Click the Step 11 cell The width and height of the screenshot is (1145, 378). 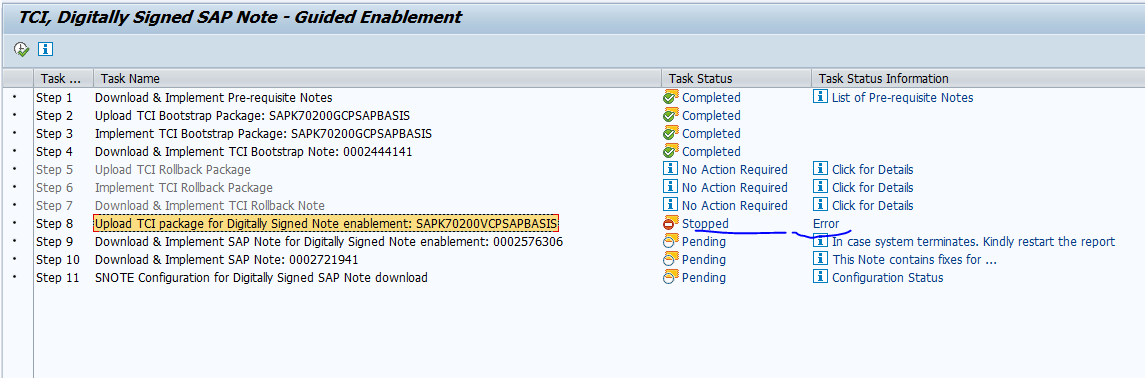(x=58, y=278)
